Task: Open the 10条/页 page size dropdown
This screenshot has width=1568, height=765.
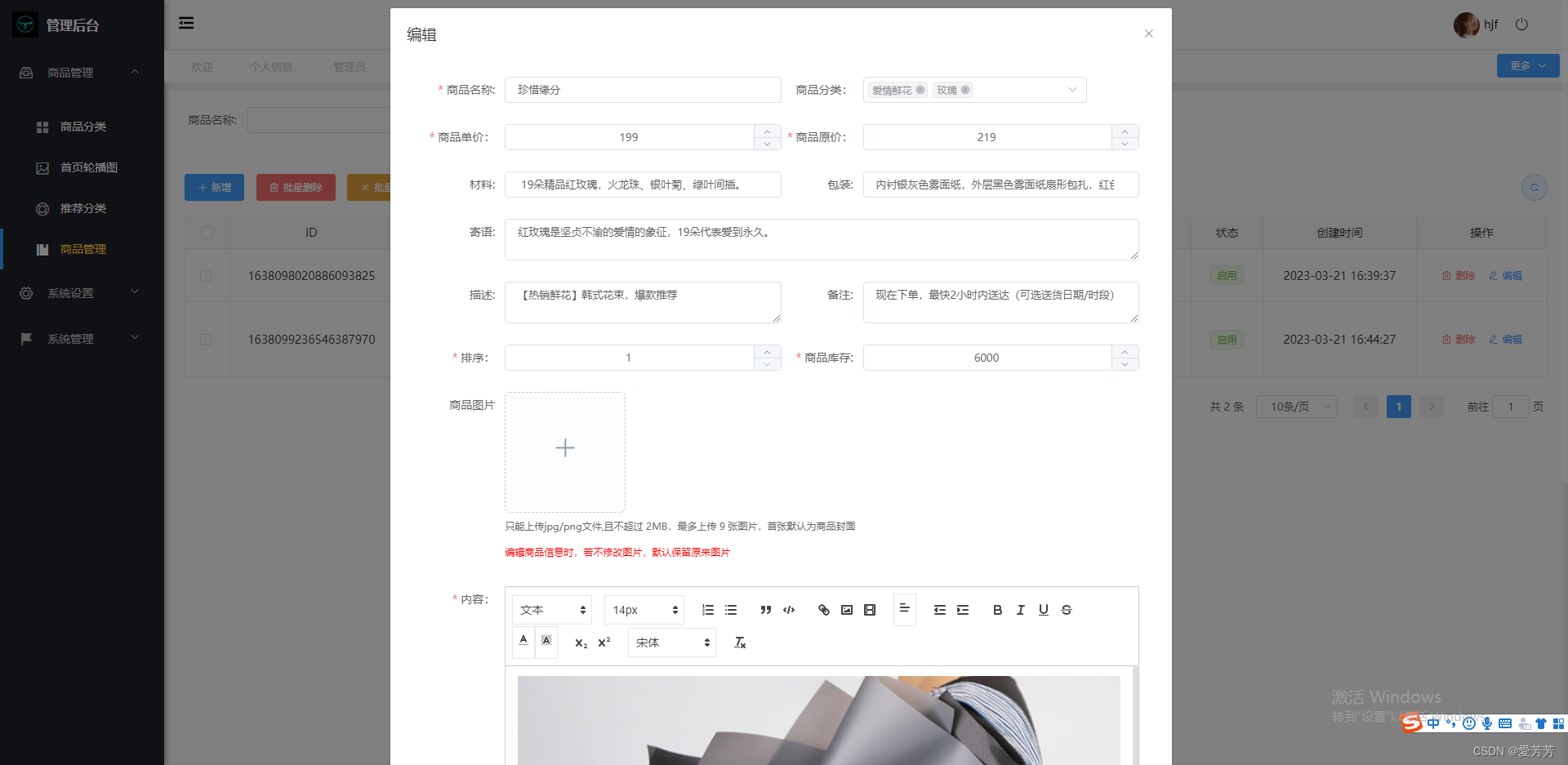Action: (1298, 407)
